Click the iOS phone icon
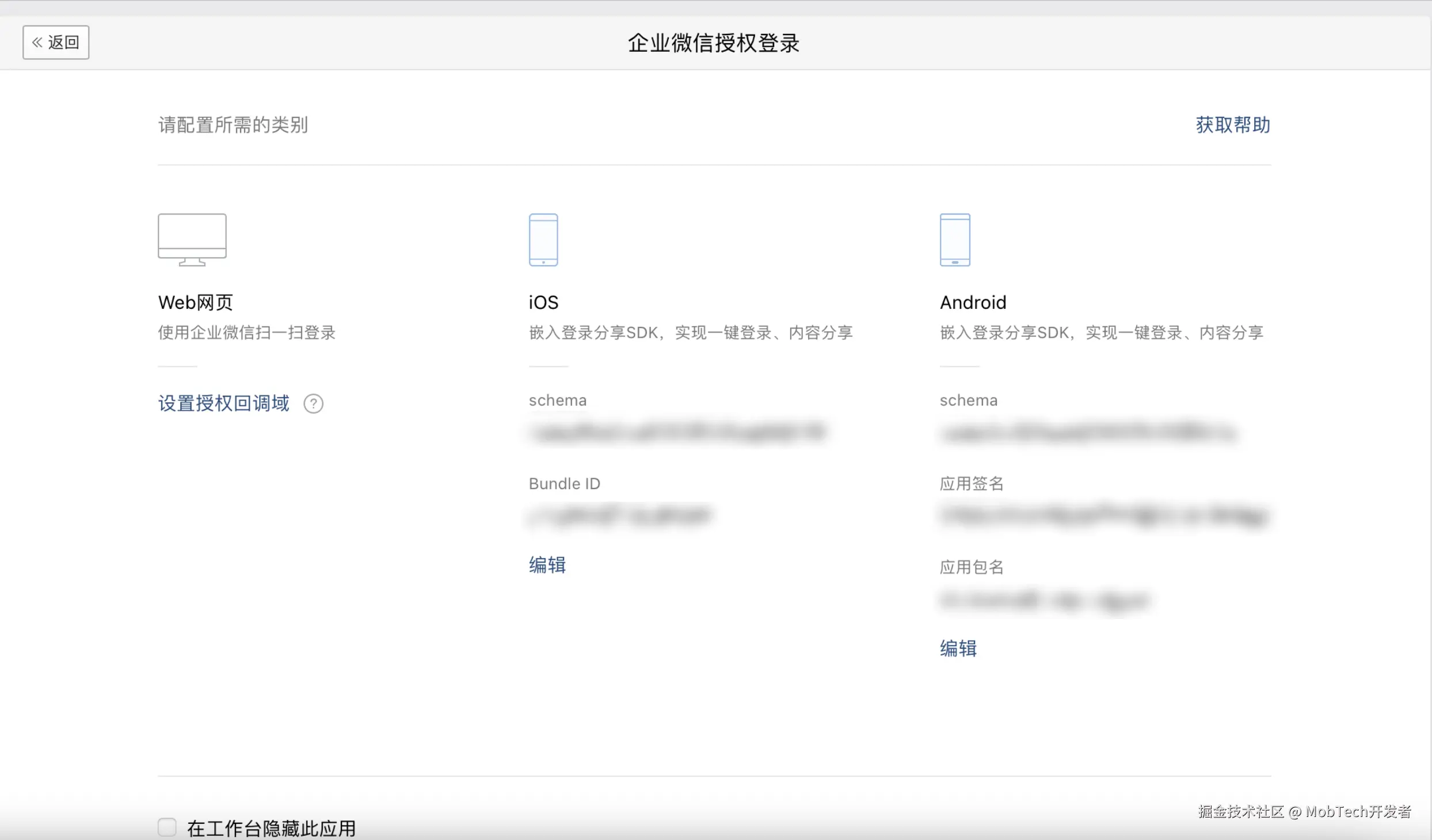The width and height of the screenshot is (1432, 840). [x=543, y=239]
